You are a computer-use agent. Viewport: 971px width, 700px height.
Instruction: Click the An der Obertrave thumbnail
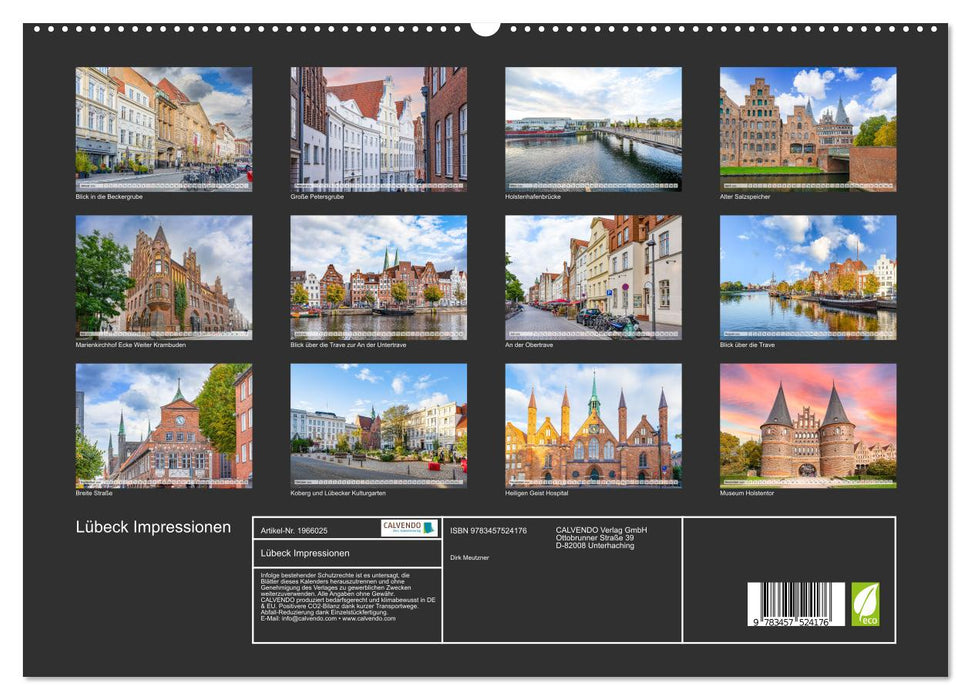click(x=593, y=277)
